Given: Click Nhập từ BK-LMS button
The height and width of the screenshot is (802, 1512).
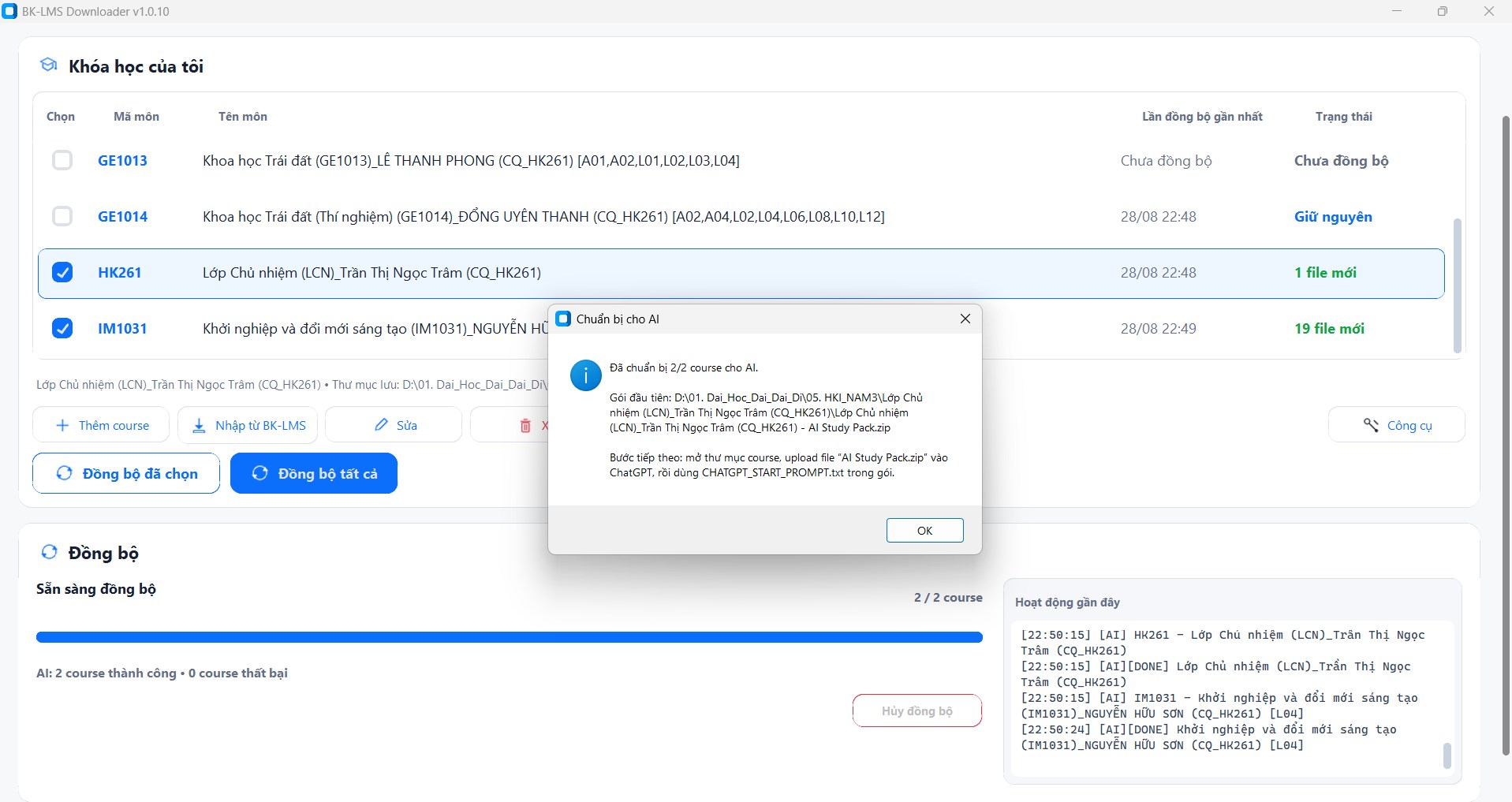Looking at the screenshot, I should (248, 425).
